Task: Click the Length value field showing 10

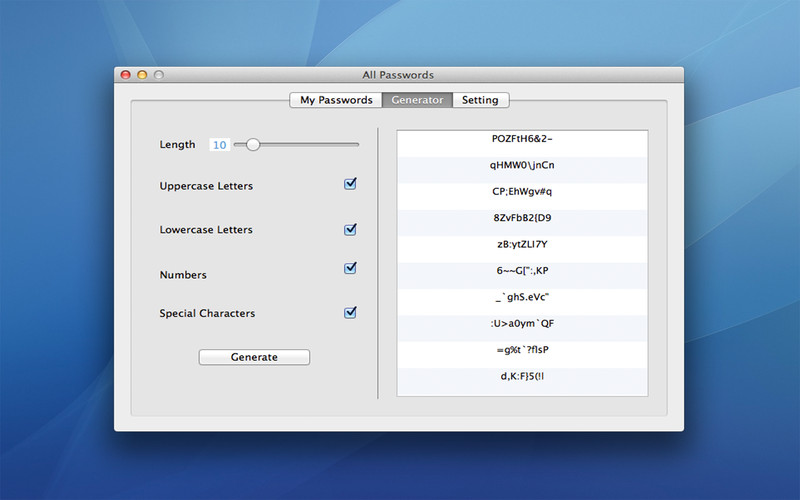Action: [219, 145]
